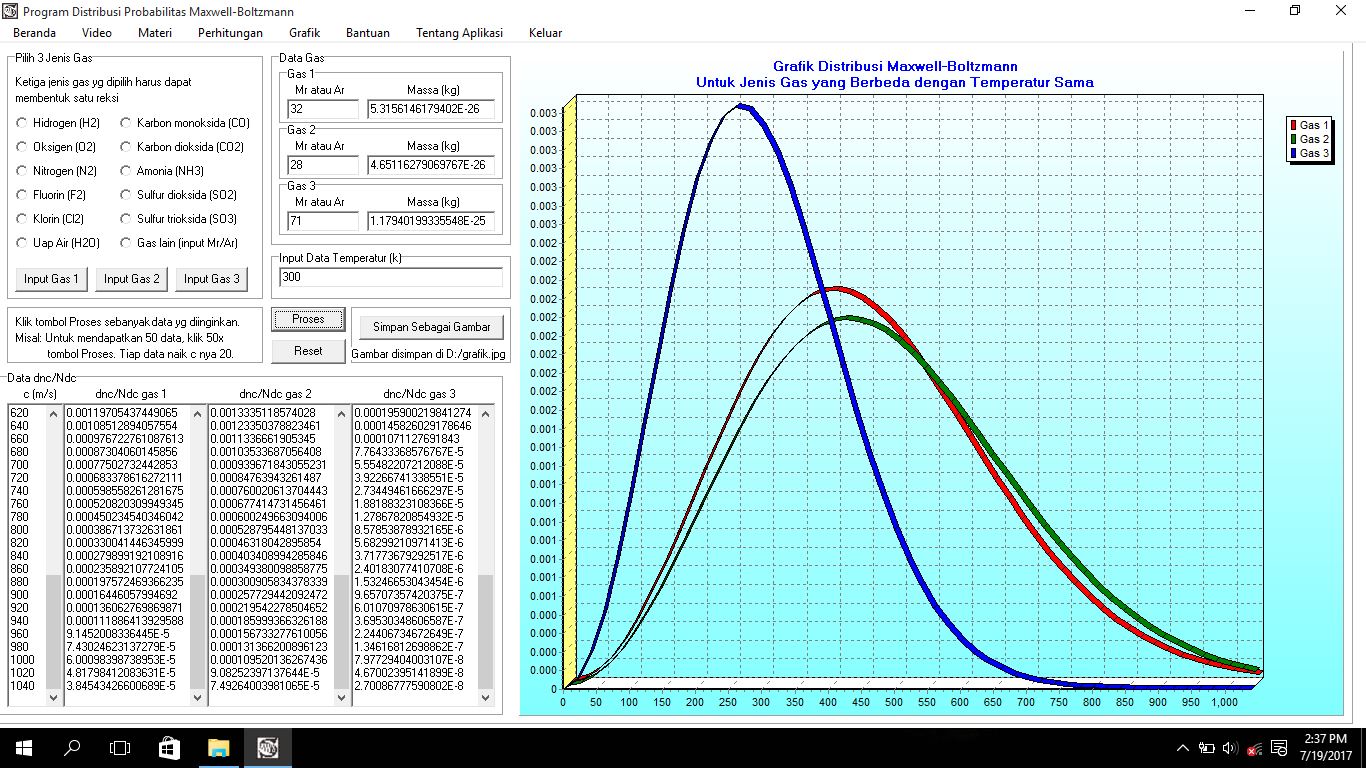Click the Input Gas 2 button

pos(132,279)
